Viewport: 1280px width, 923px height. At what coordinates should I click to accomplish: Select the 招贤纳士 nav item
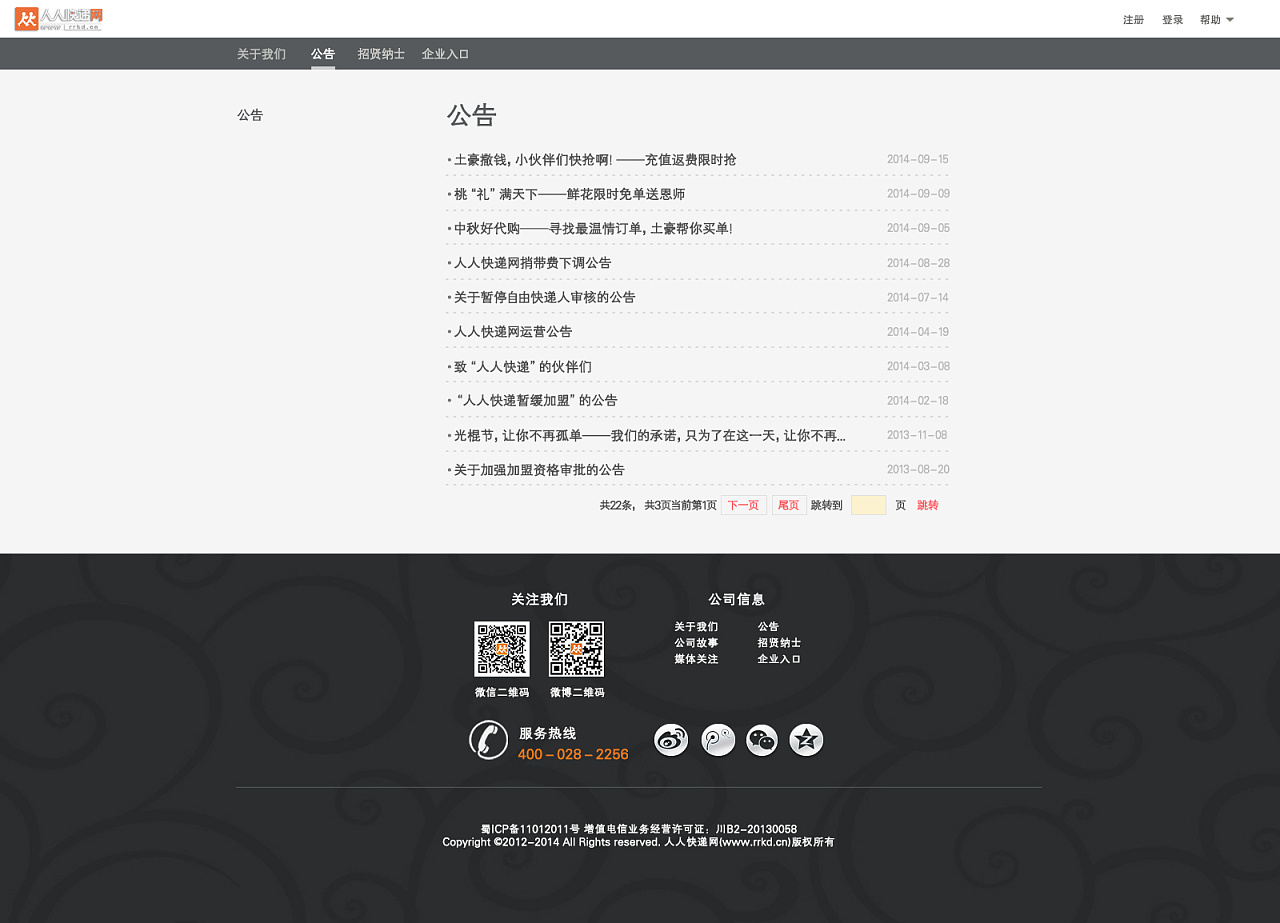(381, 54)
